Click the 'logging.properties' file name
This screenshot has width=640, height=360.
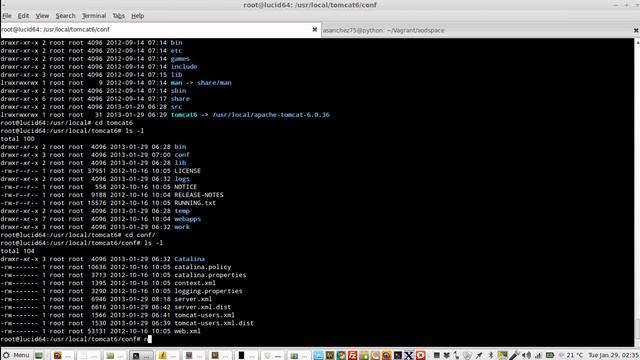[x=208, y=291]
